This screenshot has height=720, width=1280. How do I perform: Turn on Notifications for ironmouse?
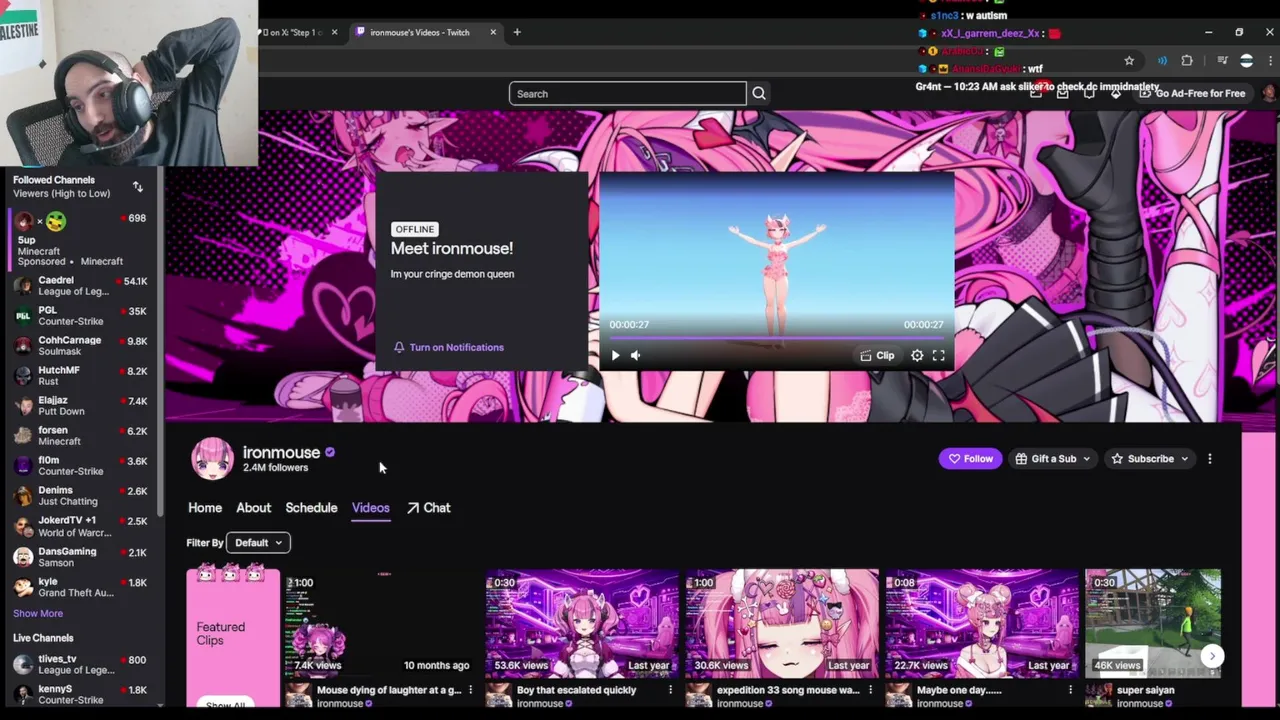click(448, 347)
